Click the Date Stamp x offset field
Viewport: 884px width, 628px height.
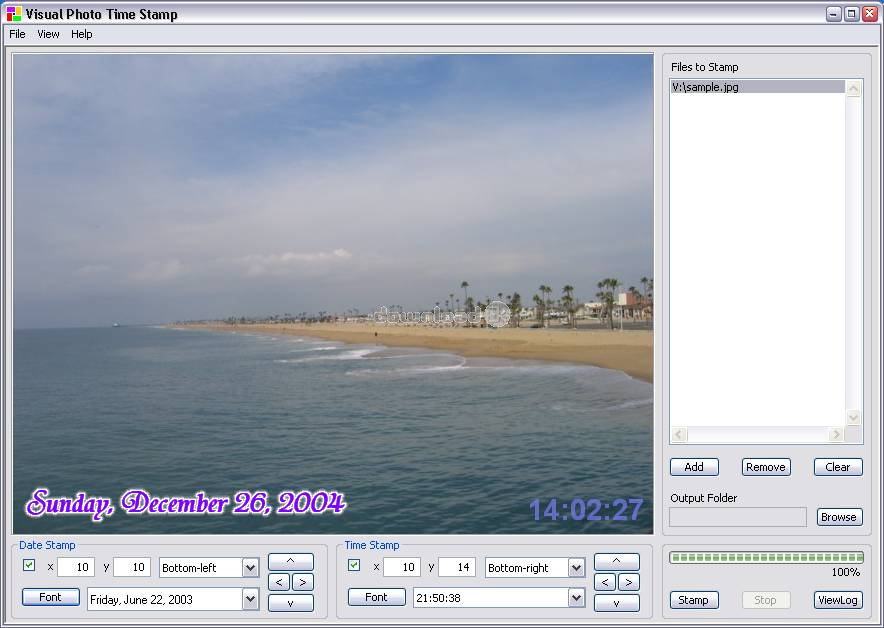[x=76, y=567]
